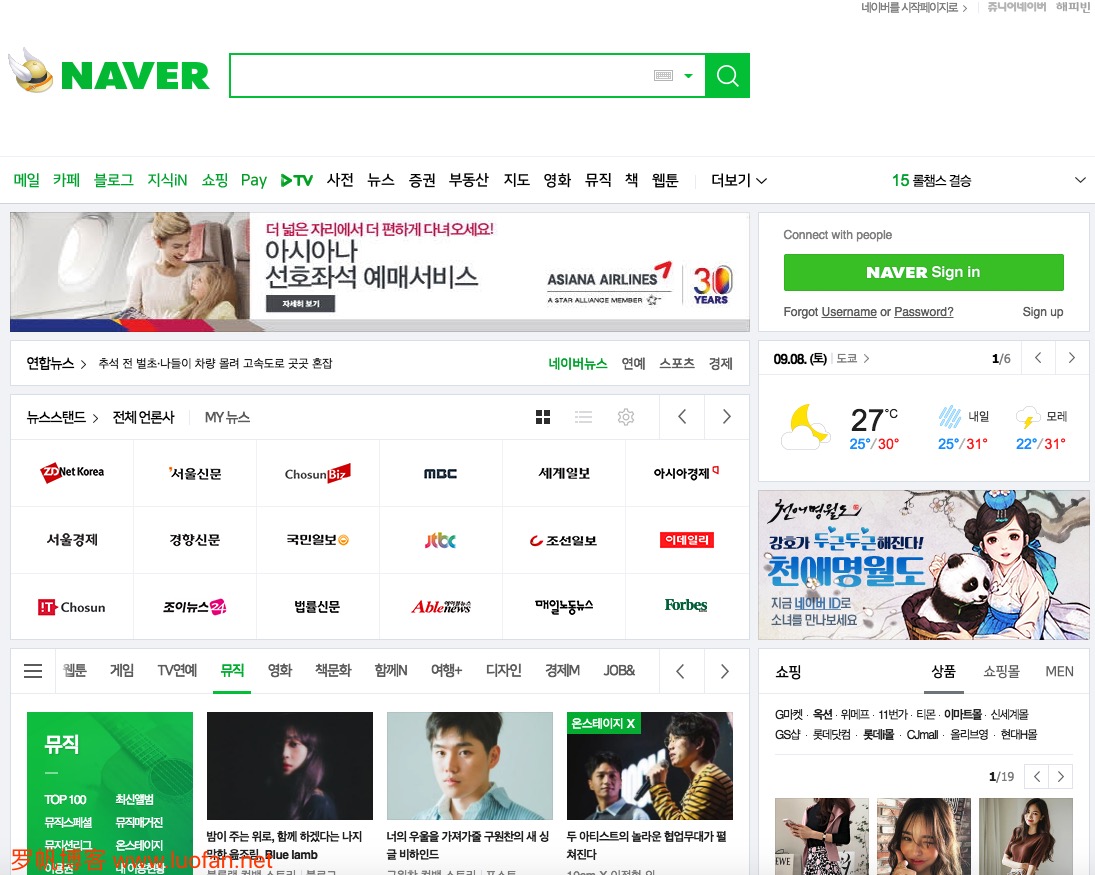
Task: Open the 스포츠 news category link
Action: pos(677,363)
